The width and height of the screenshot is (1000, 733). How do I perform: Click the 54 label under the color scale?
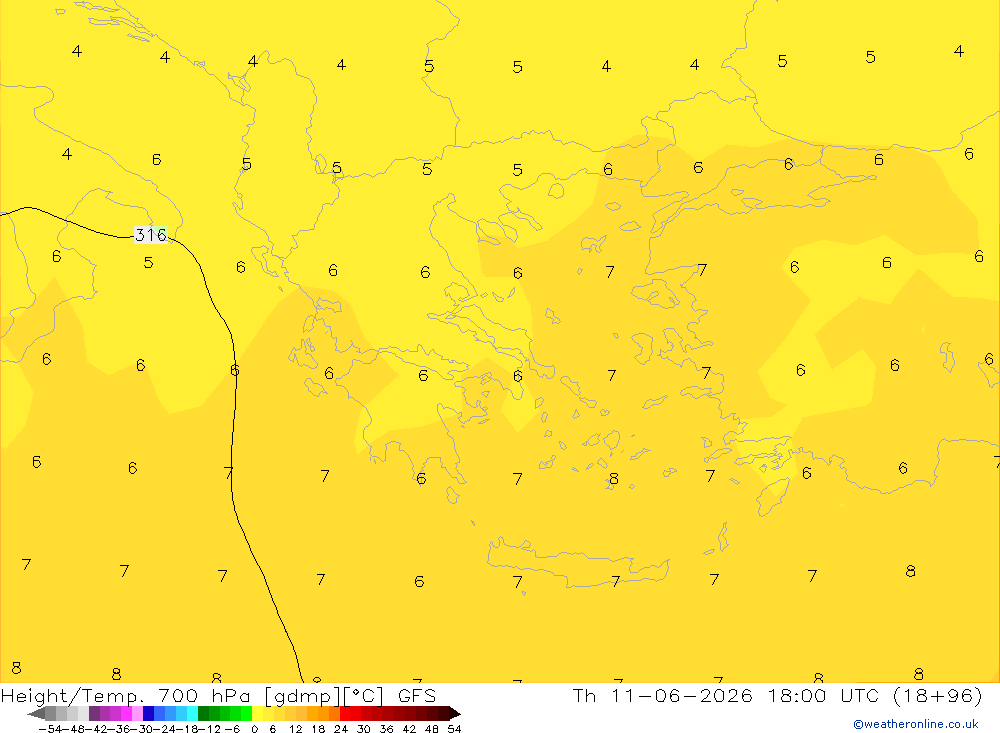[454, 729]
